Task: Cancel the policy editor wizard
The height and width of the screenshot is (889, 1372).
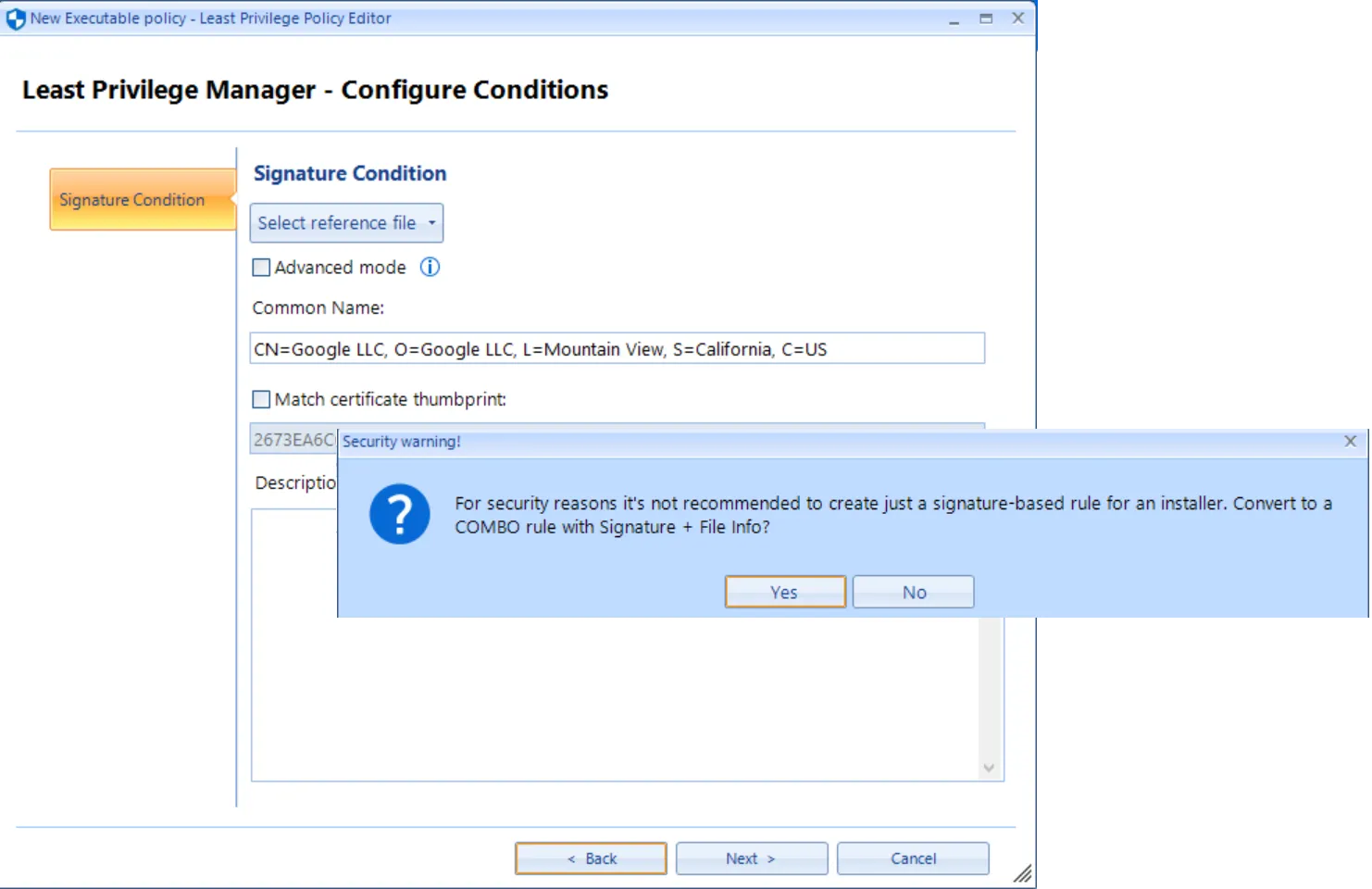Action: click(x=913, y=858)
